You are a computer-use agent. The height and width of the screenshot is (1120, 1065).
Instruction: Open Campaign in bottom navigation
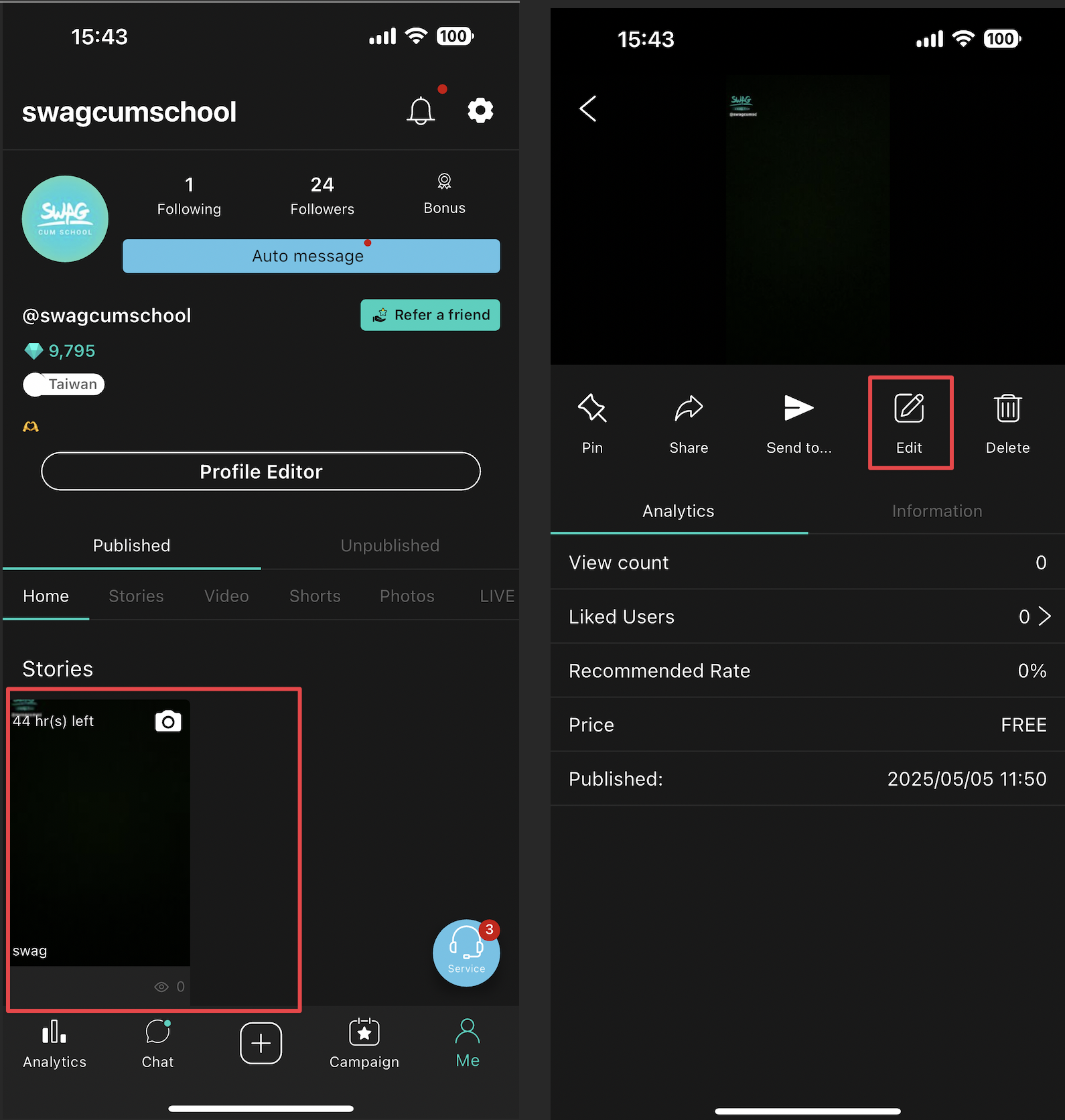[x=364, y=1043]
